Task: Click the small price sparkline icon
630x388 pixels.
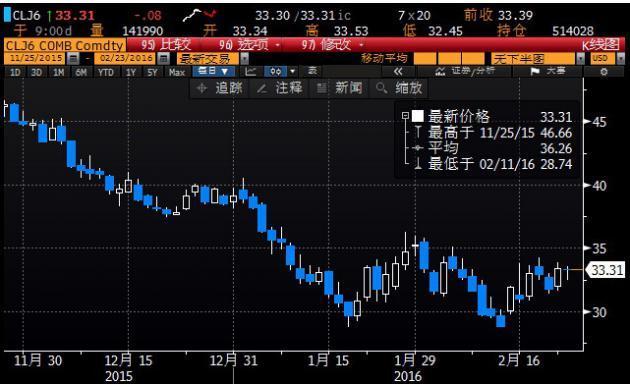Action: coord(200,15)
